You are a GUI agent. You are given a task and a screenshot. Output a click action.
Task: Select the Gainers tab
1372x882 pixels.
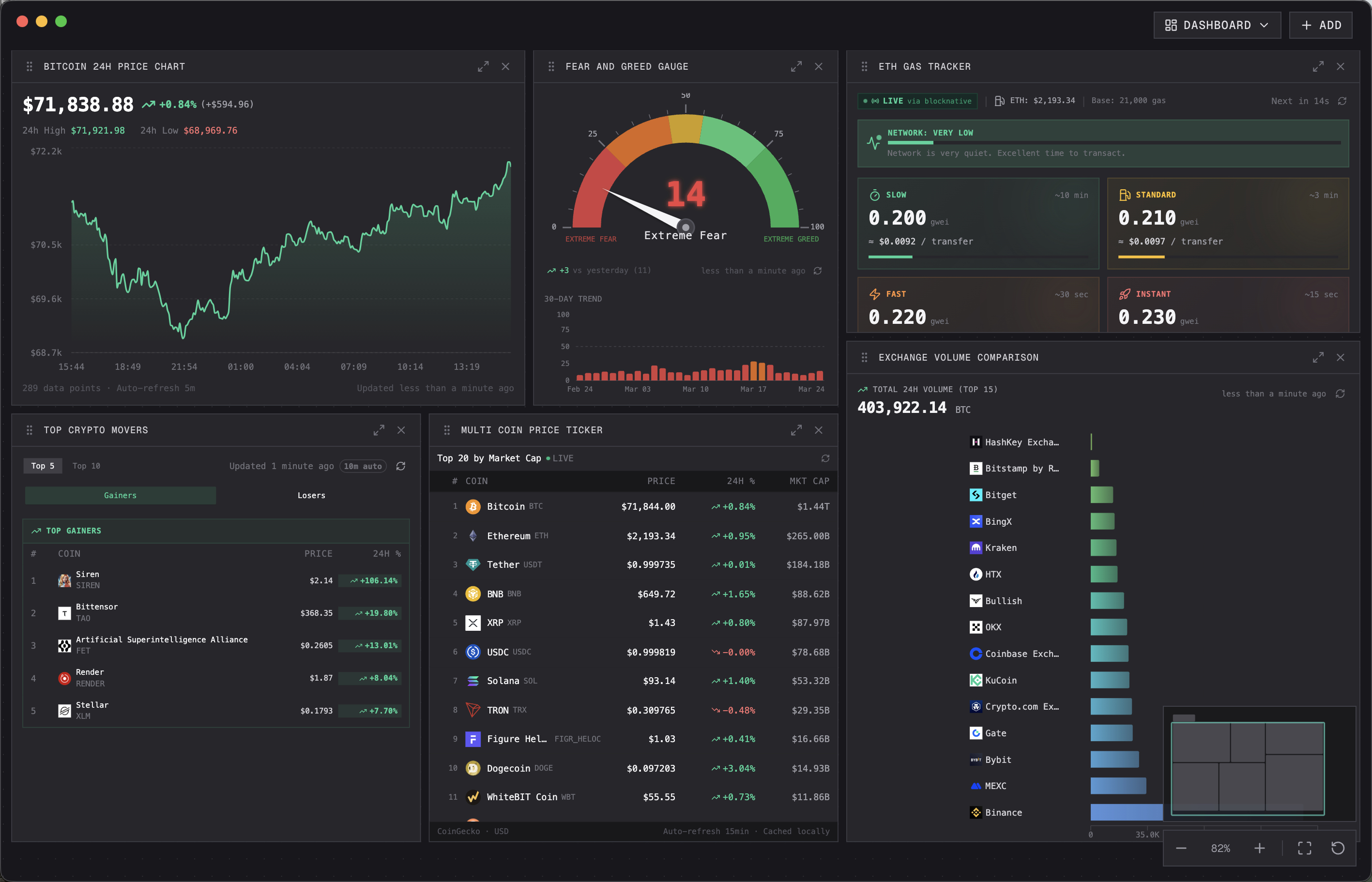click(120, 495)
